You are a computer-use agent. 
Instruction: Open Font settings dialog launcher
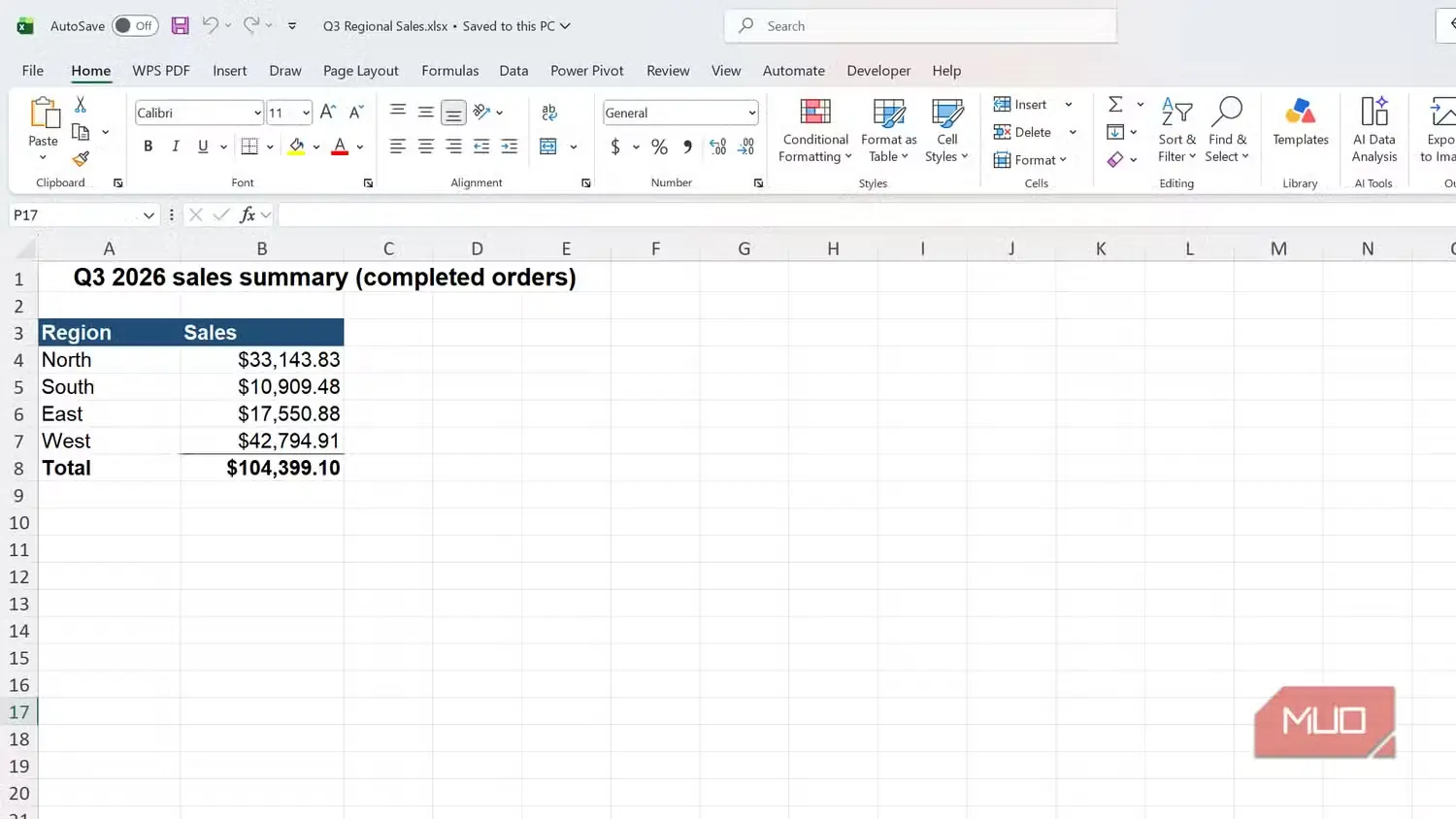tap(368, 183)
